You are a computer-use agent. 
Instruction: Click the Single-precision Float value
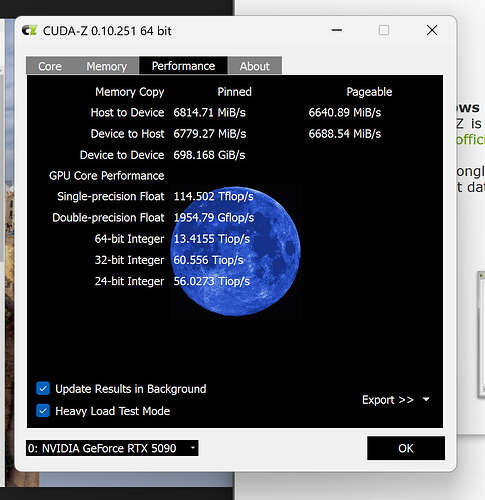tap(213, 196)
